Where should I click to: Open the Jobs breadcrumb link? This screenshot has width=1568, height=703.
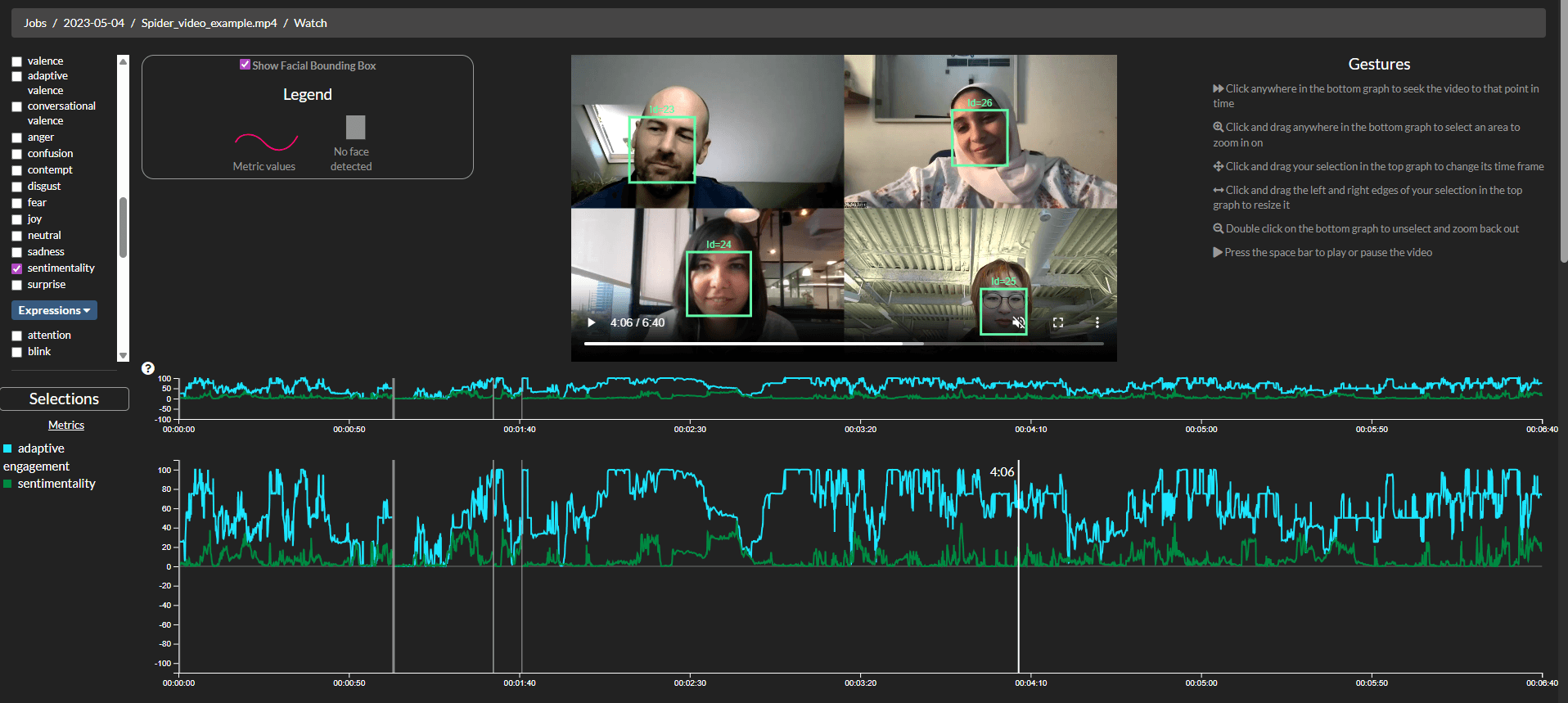(x=35, y=23)
